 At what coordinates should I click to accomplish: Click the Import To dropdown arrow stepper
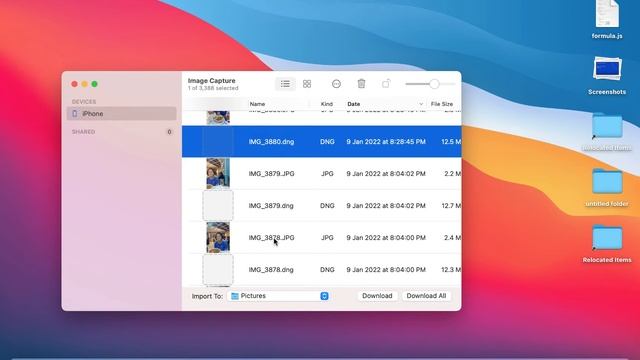tap(324, 296)
